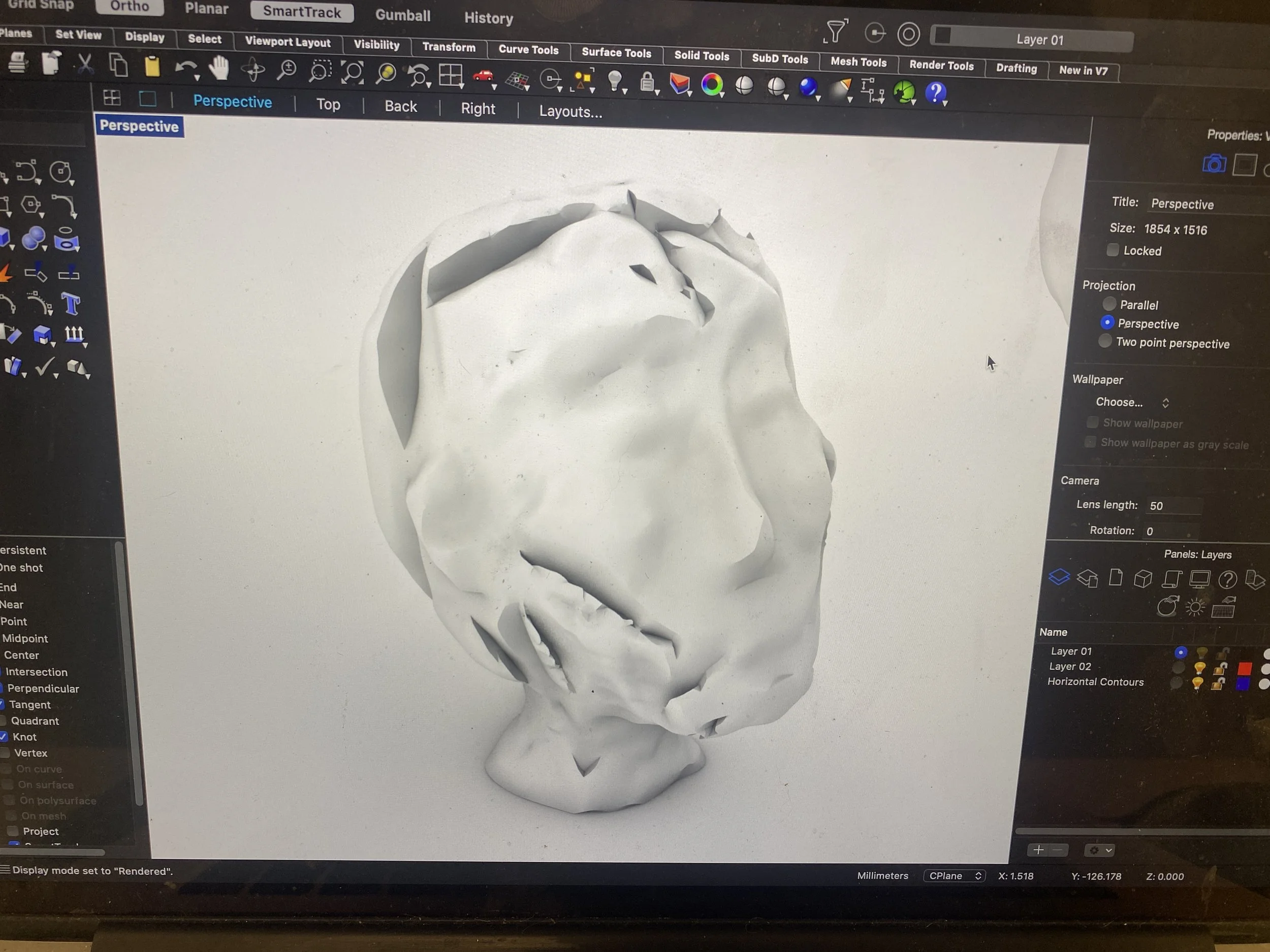Open the Wallpaper Choose dropdown
Viewport: 1270px width, 952px height.
coord(1131,402)
